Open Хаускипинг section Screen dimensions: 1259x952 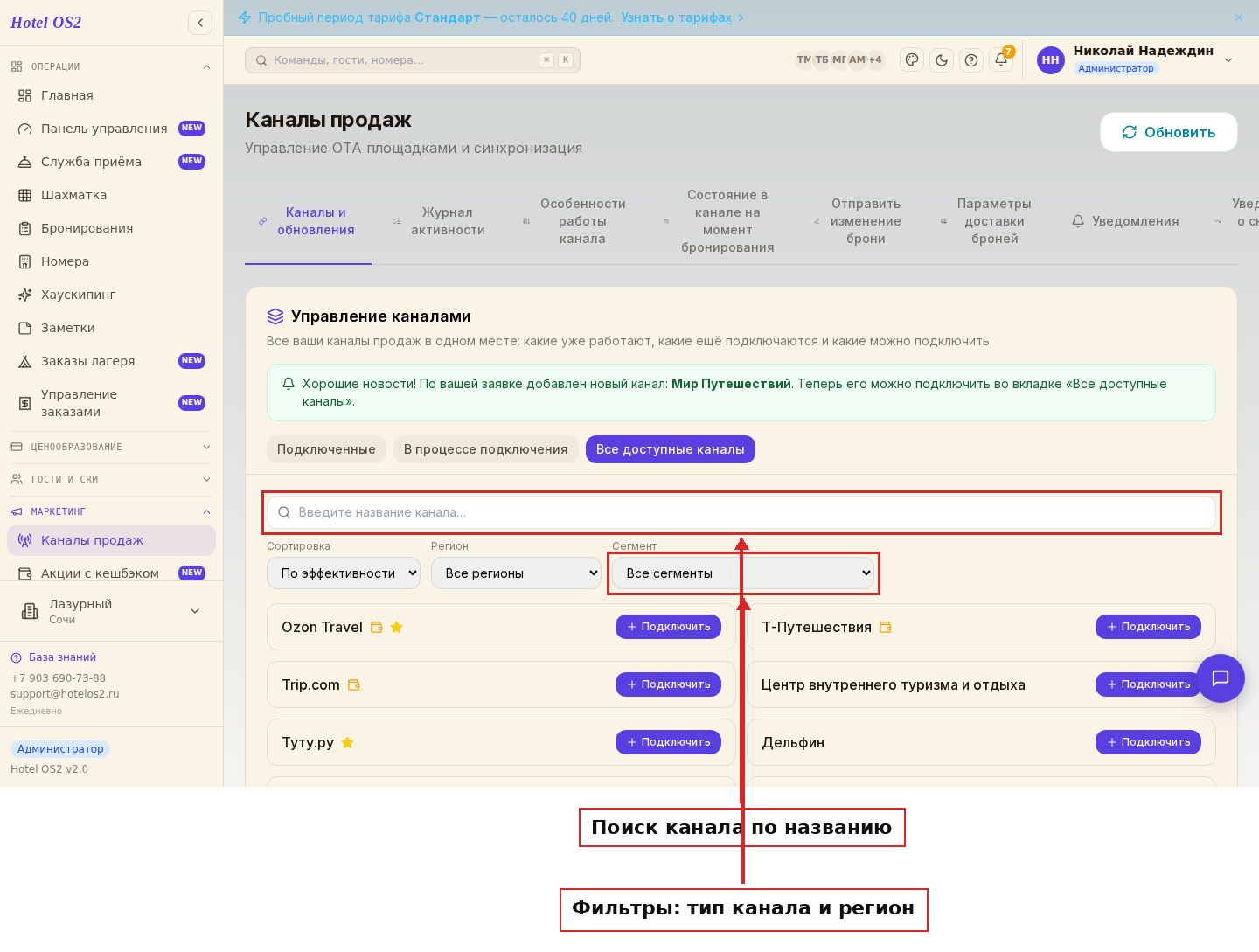pos(111,295)
